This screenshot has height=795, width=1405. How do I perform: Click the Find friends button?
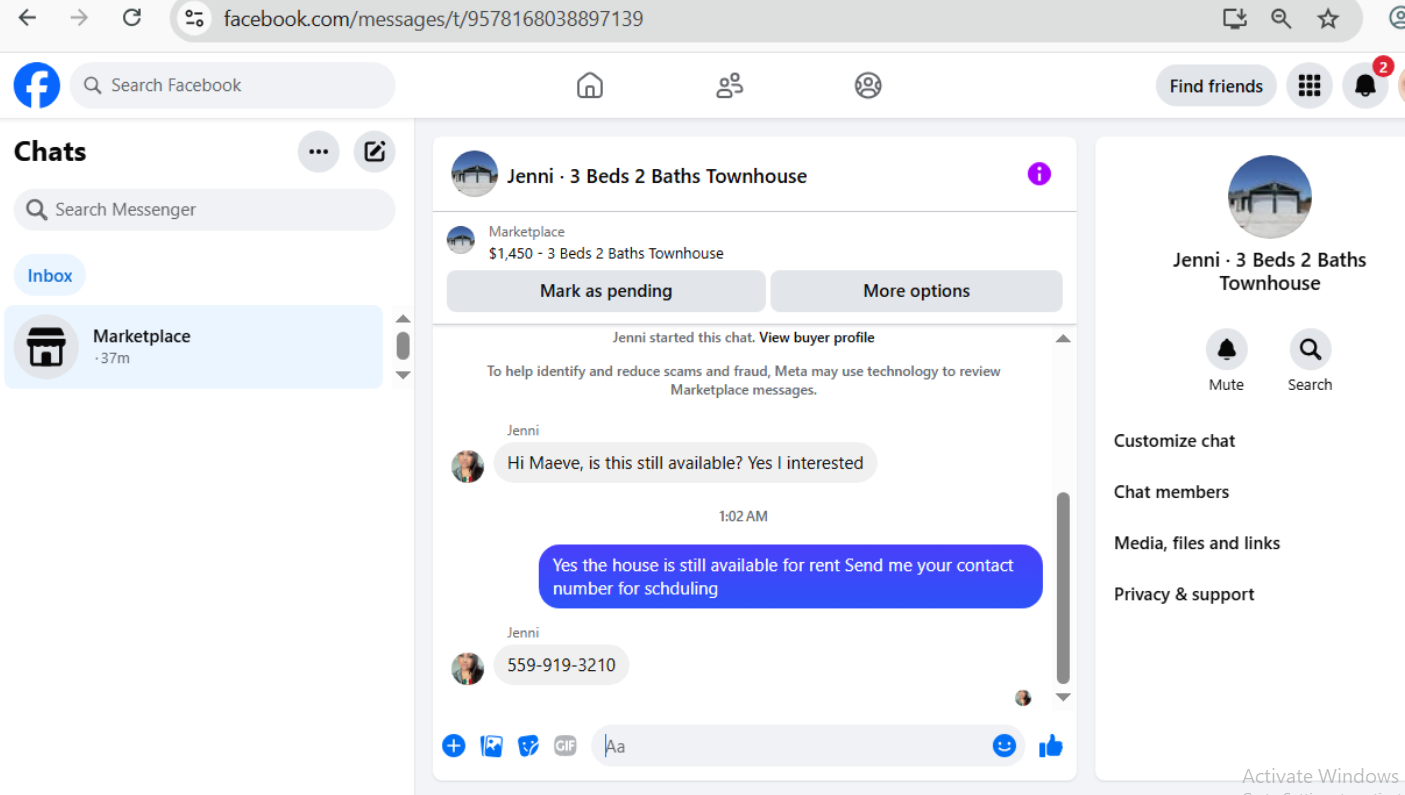point(1216,86)
